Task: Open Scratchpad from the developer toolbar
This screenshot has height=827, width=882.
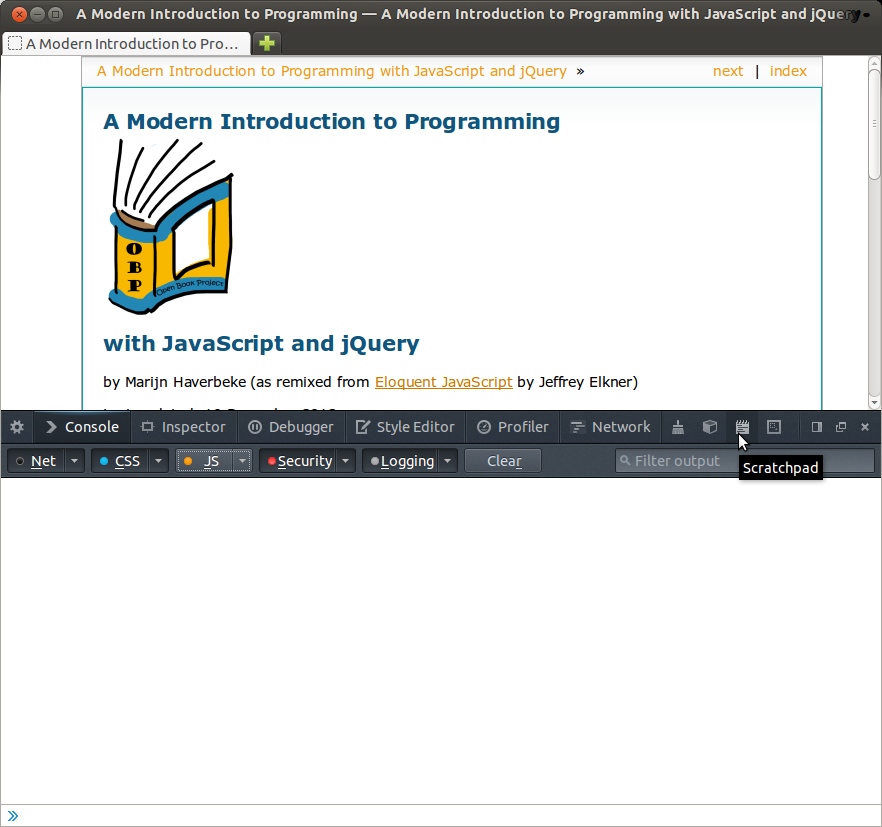Action: [742, 428]
